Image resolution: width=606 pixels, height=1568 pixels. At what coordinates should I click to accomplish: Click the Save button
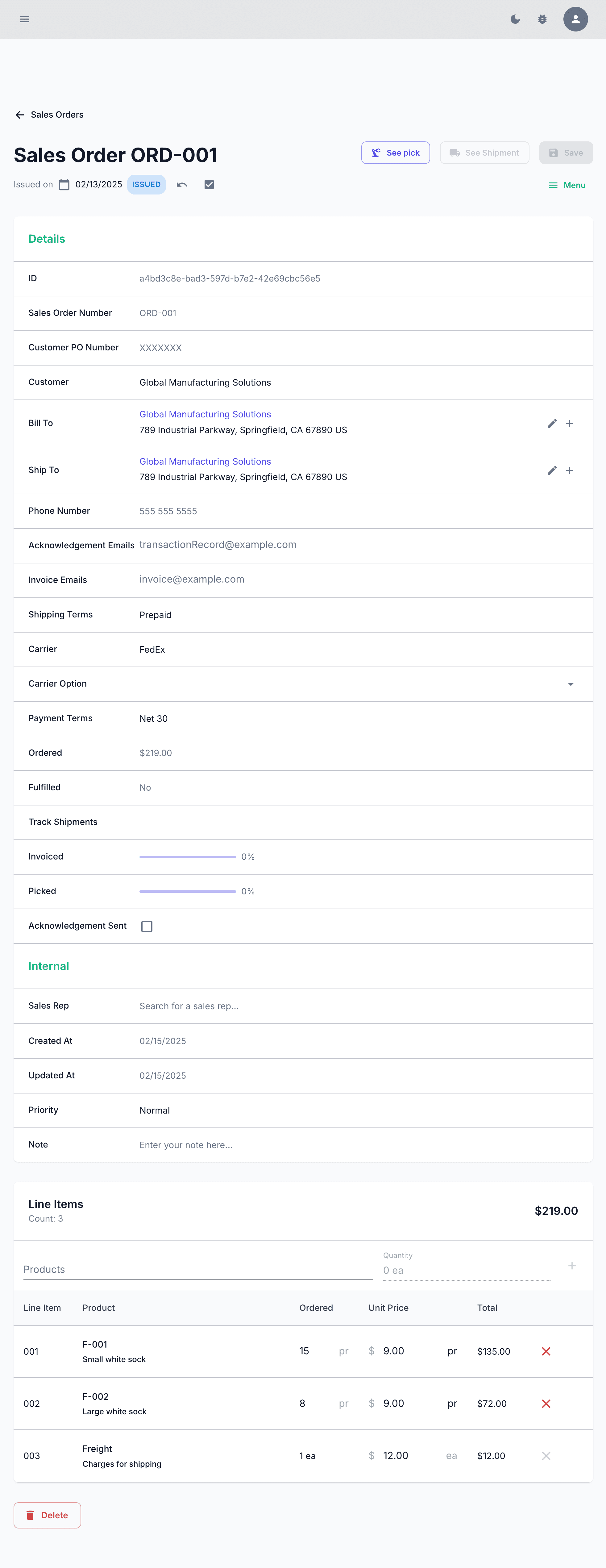tap(566, 153)
